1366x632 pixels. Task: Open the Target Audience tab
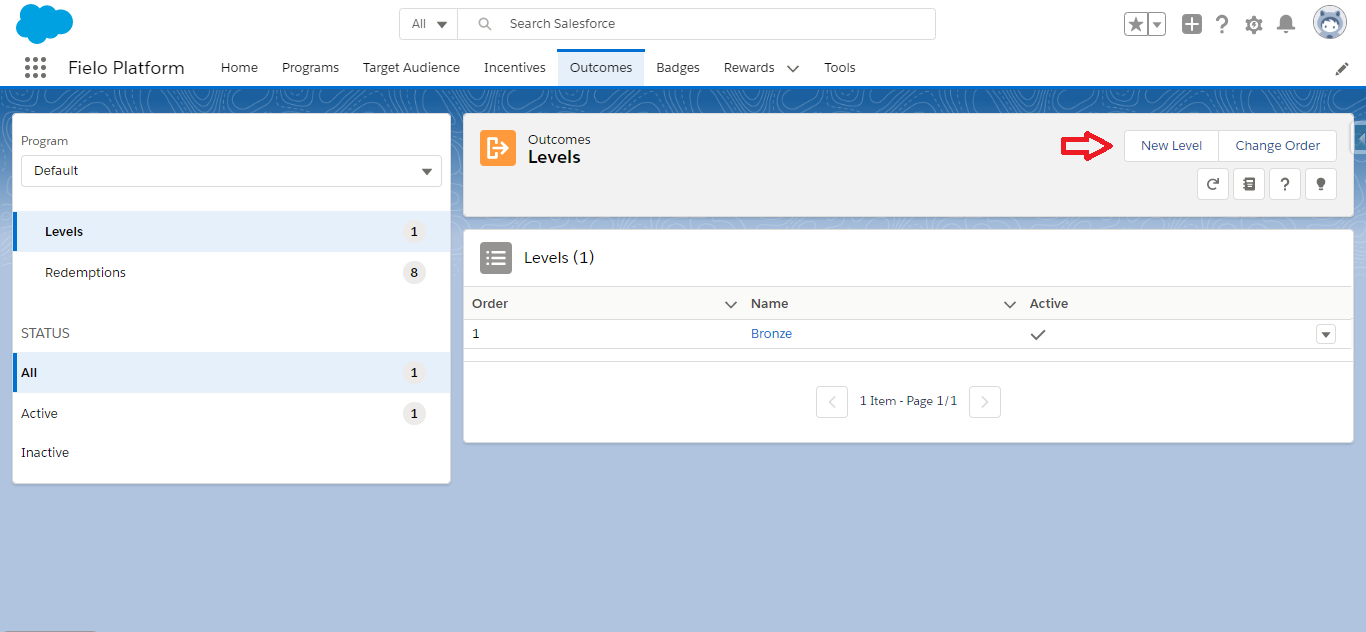click(411, 68)
